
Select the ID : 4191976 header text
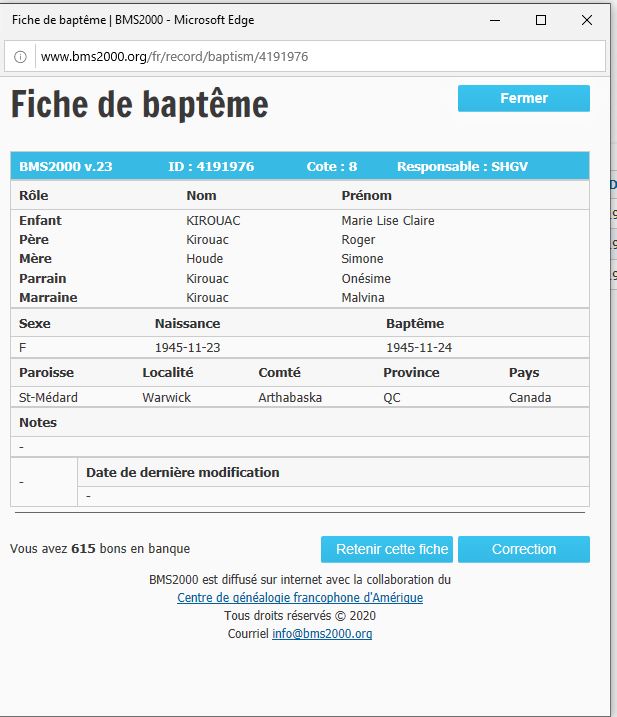coord(211,166)
